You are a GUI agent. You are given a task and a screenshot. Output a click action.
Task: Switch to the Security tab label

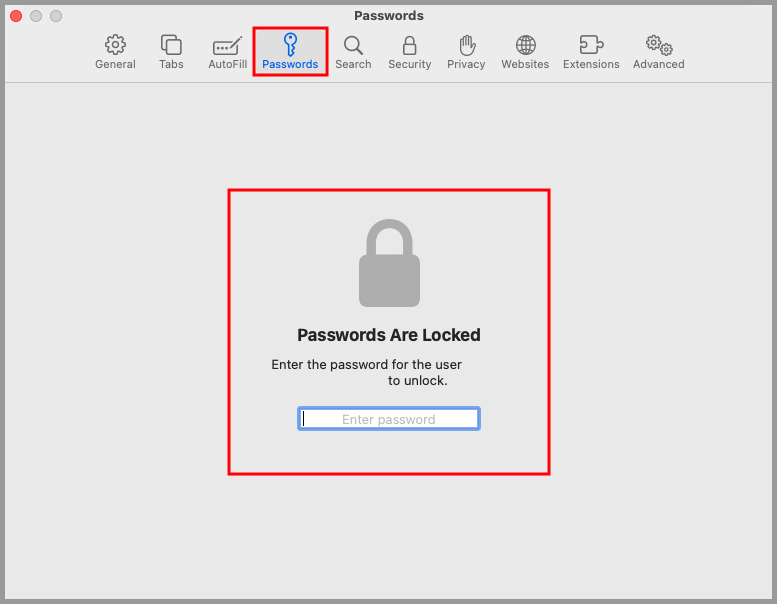click(x=409, y=64)
